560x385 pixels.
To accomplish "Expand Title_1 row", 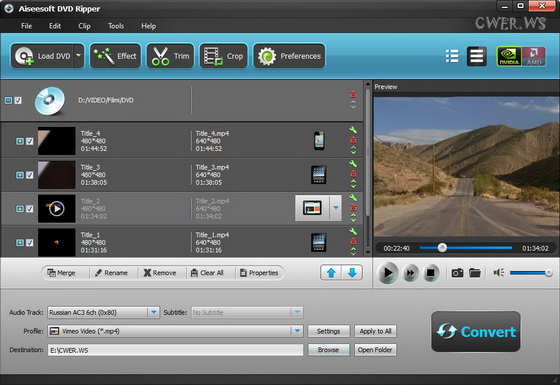I will coord(20,243).
